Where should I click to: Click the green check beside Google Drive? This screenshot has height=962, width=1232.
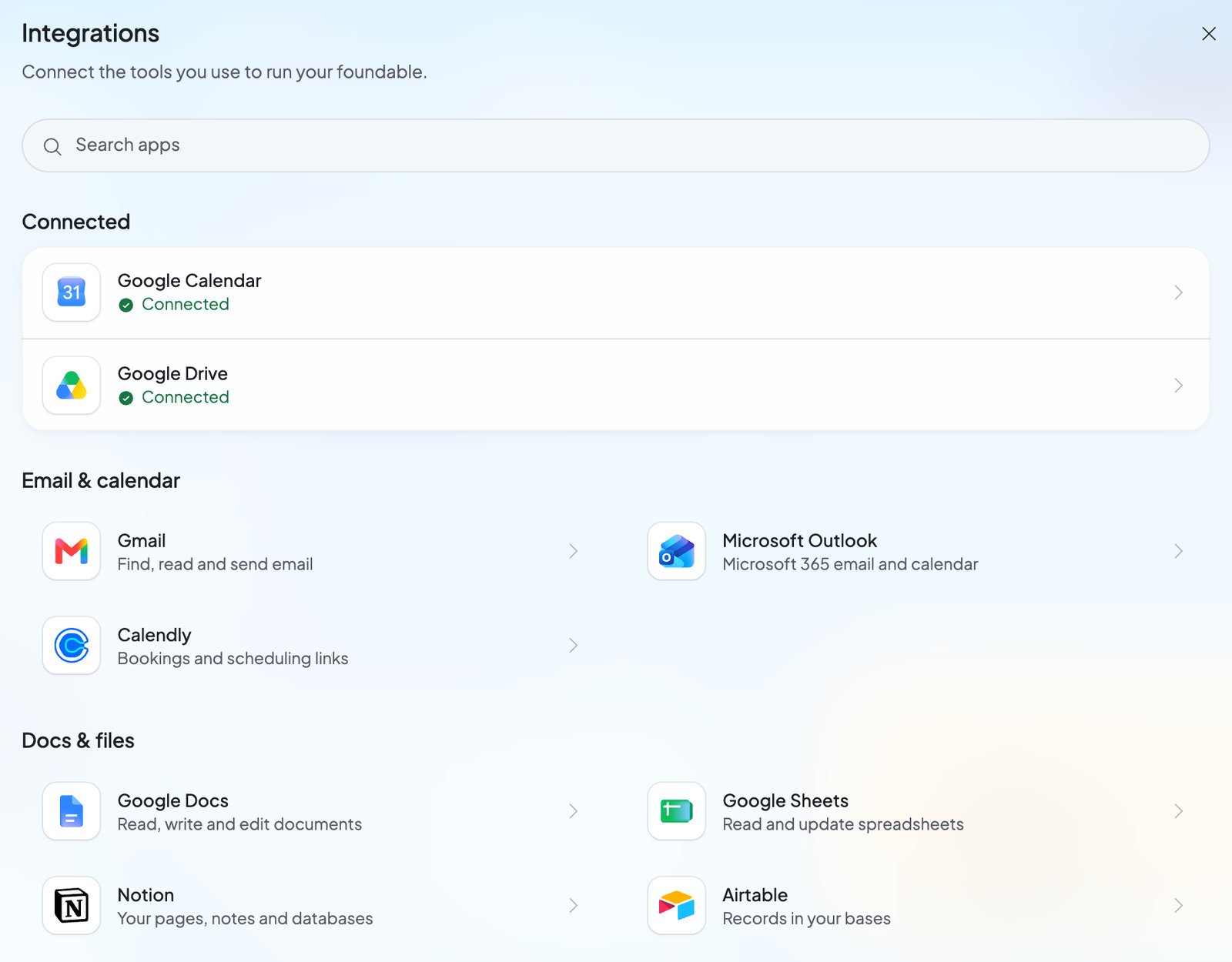click(126, 398)
